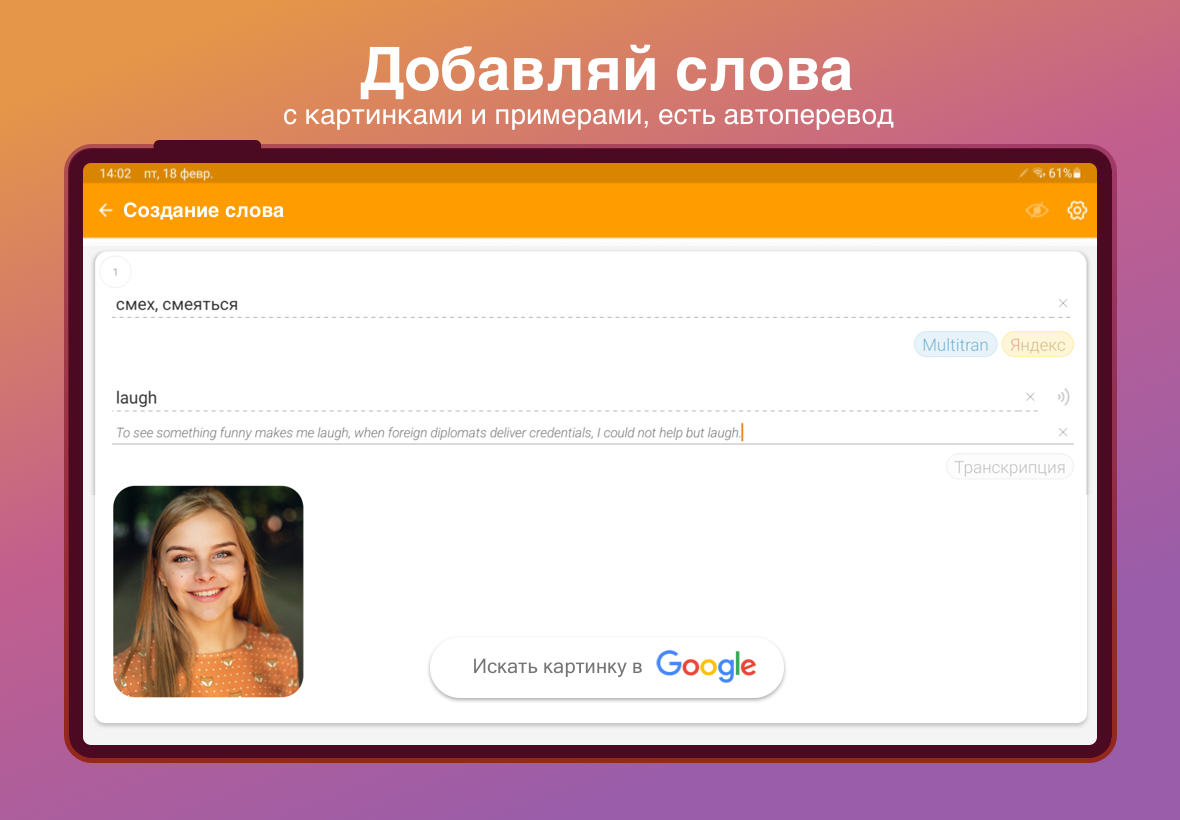1180x820 pixels.
Task: Open settings via the gear icon
Action: (1077, 211)
